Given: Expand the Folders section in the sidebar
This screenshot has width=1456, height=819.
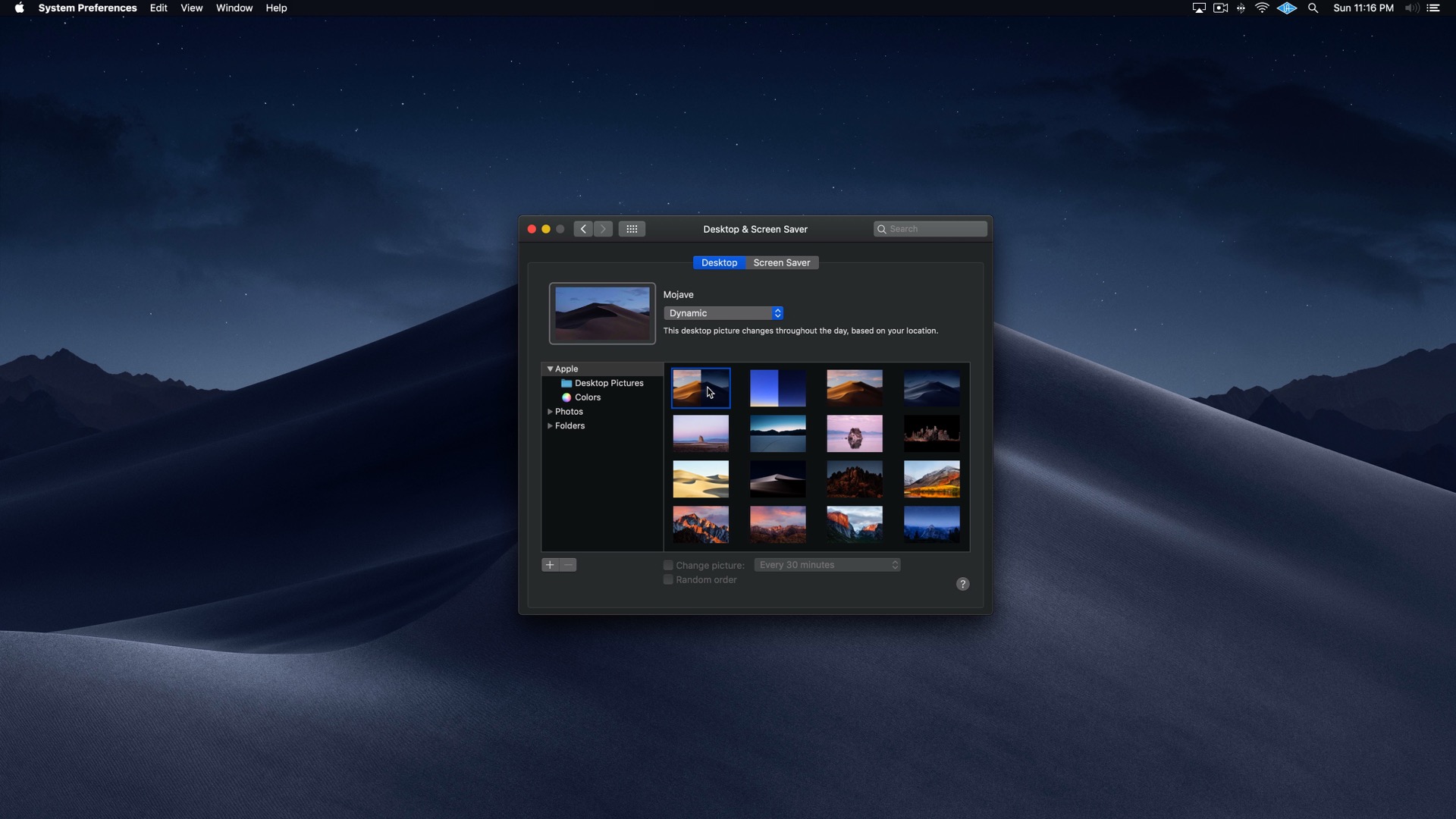Looking at the screenshot, I should pos(551,425).
